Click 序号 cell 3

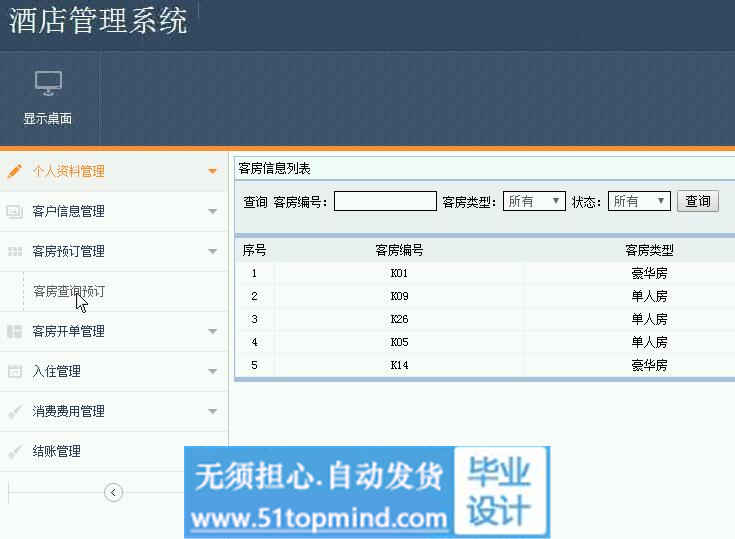click(254, 319)
